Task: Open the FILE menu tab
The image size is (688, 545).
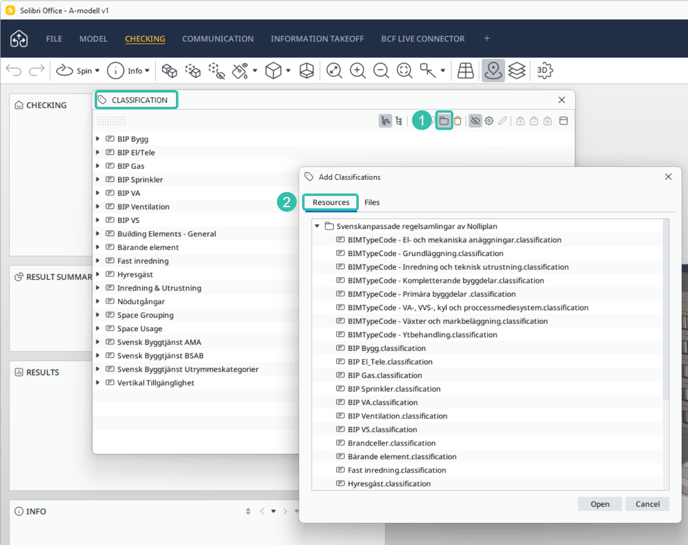Action: point(54,39)
